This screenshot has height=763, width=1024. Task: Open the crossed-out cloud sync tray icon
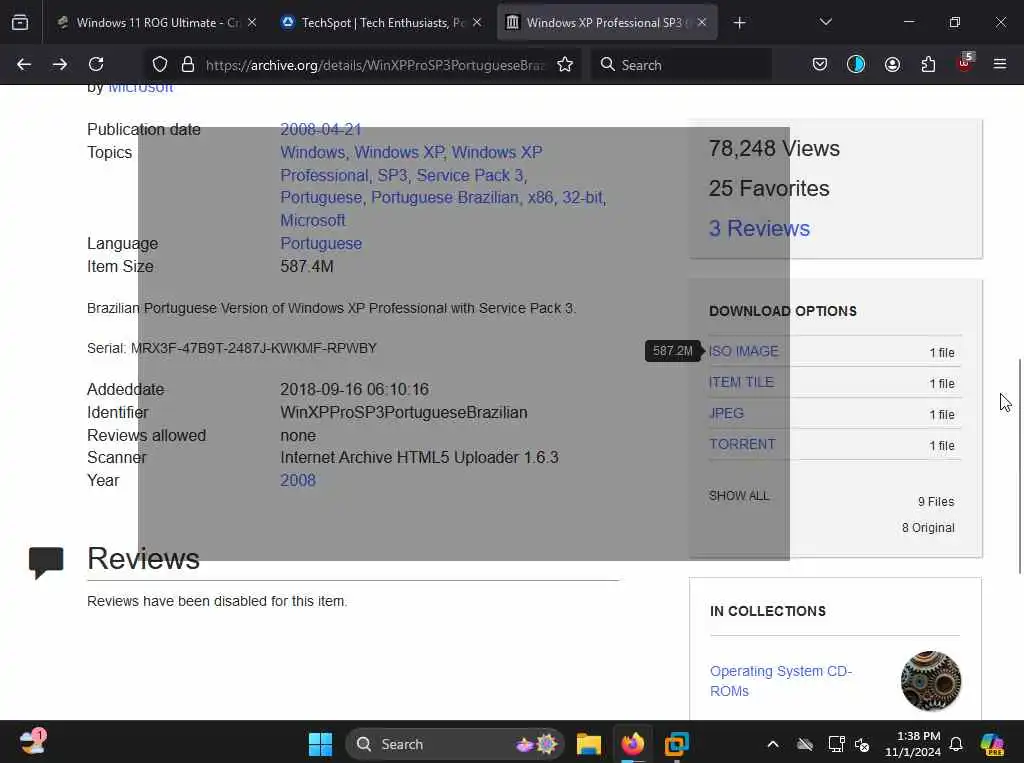(x=805, y=744)
